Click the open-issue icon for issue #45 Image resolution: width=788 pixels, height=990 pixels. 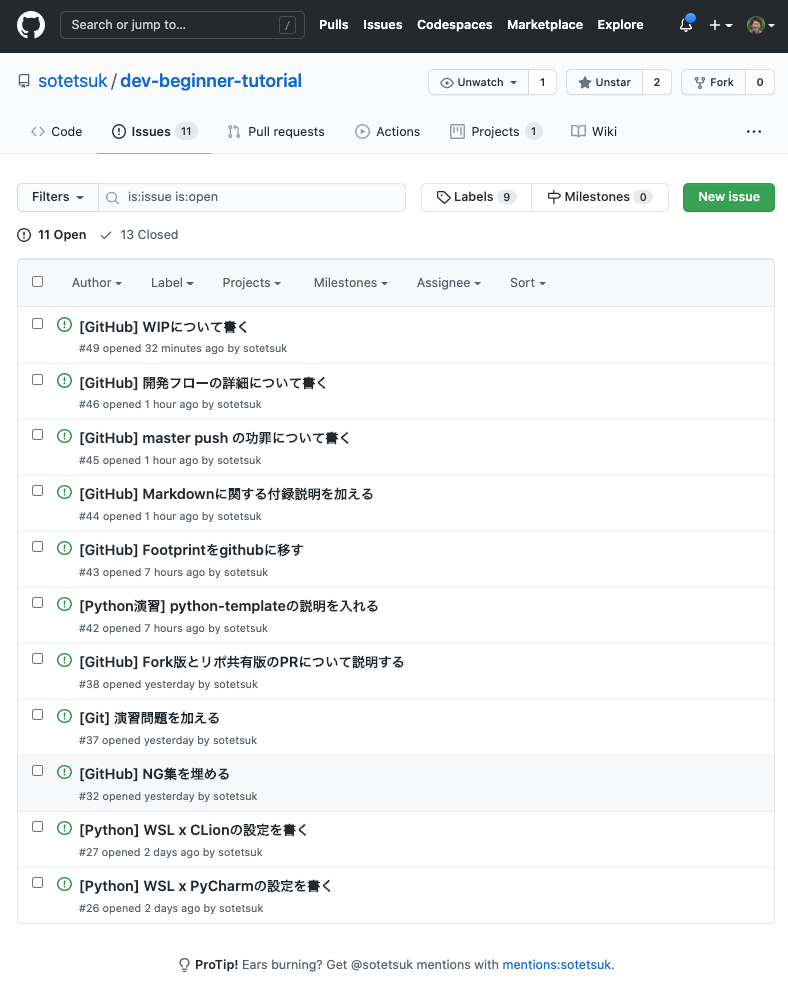[x=64, y=436]
